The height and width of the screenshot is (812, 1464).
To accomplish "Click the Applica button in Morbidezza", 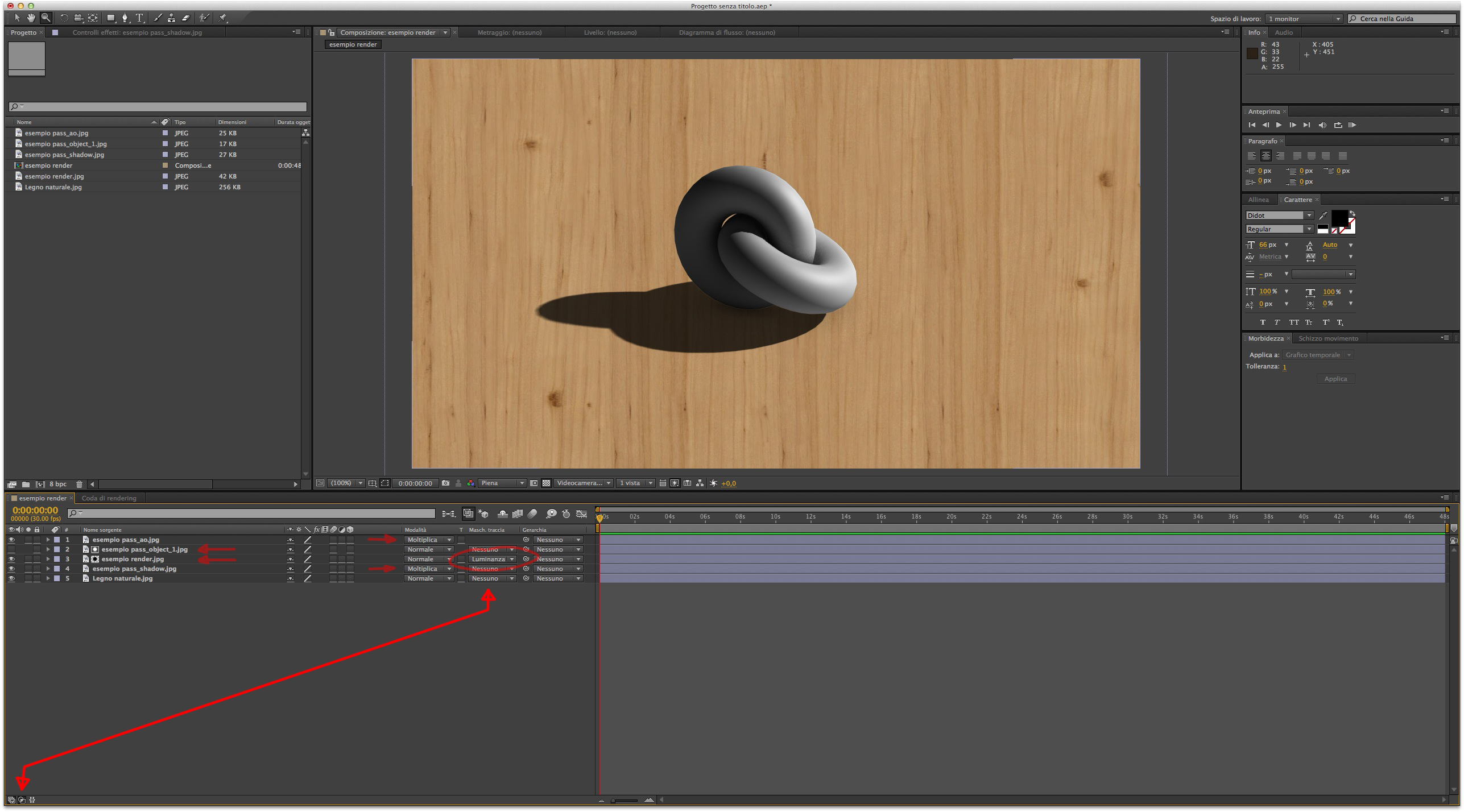I will point(1335,379).
